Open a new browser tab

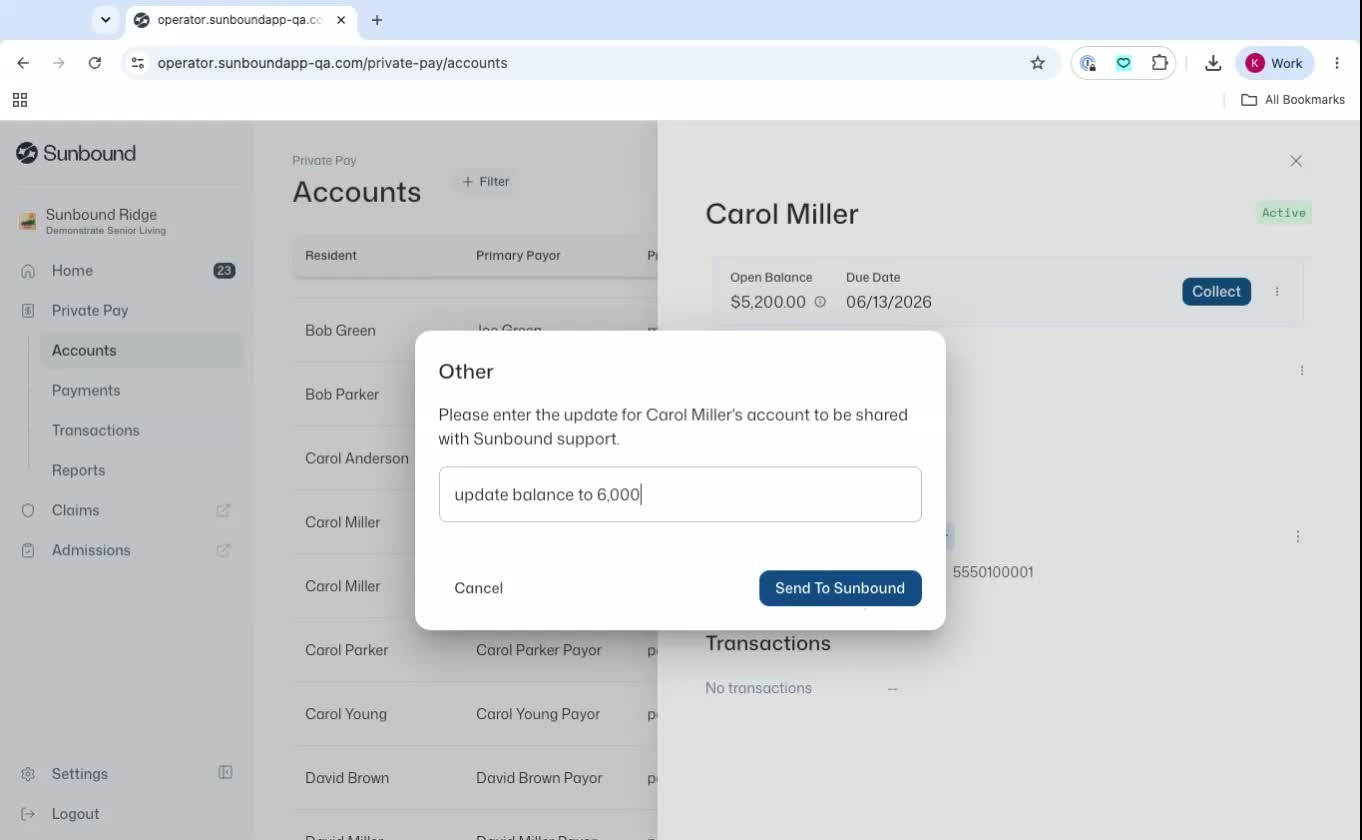(x=377, y=20)
